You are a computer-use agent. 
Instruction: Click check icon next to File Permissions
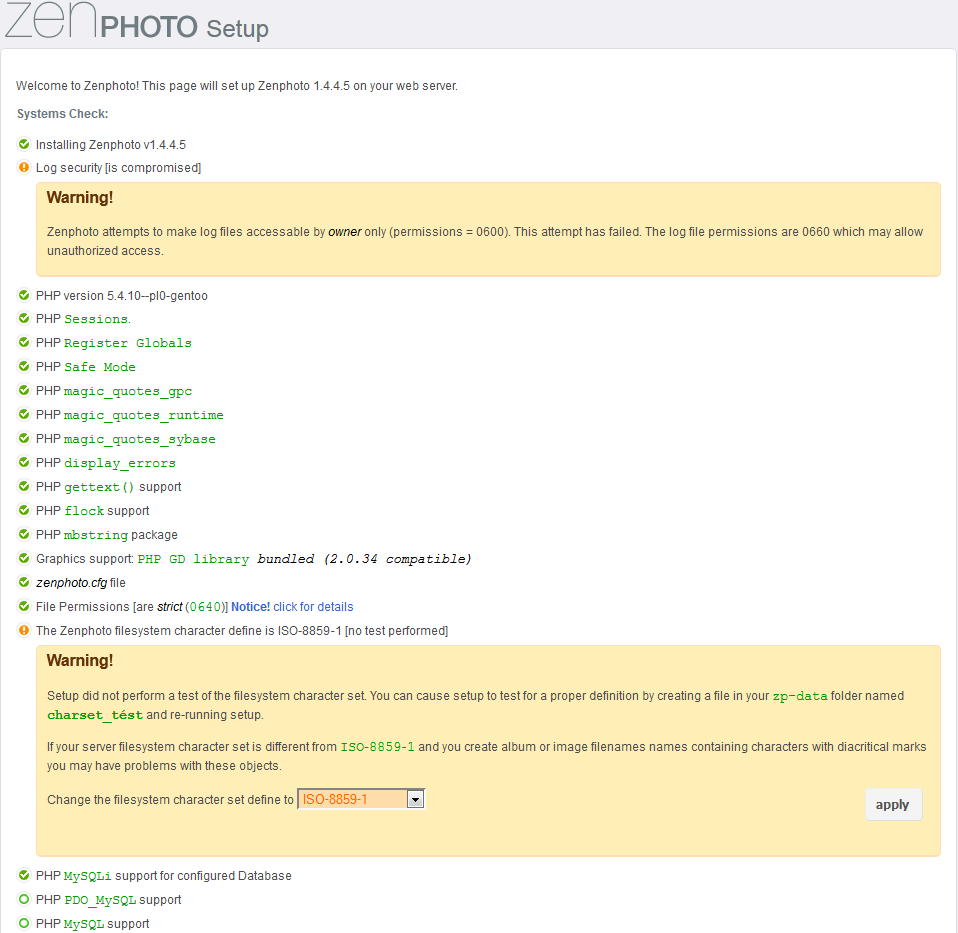click(x=24, y=606)
